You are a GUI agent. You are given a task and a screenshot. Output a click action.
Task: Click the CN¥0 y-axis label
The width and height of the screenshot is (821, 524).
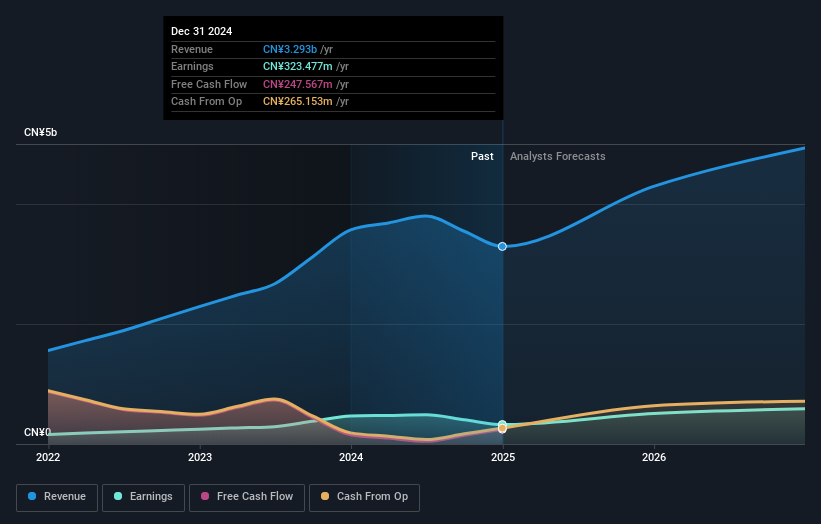(x=37, y=432)
